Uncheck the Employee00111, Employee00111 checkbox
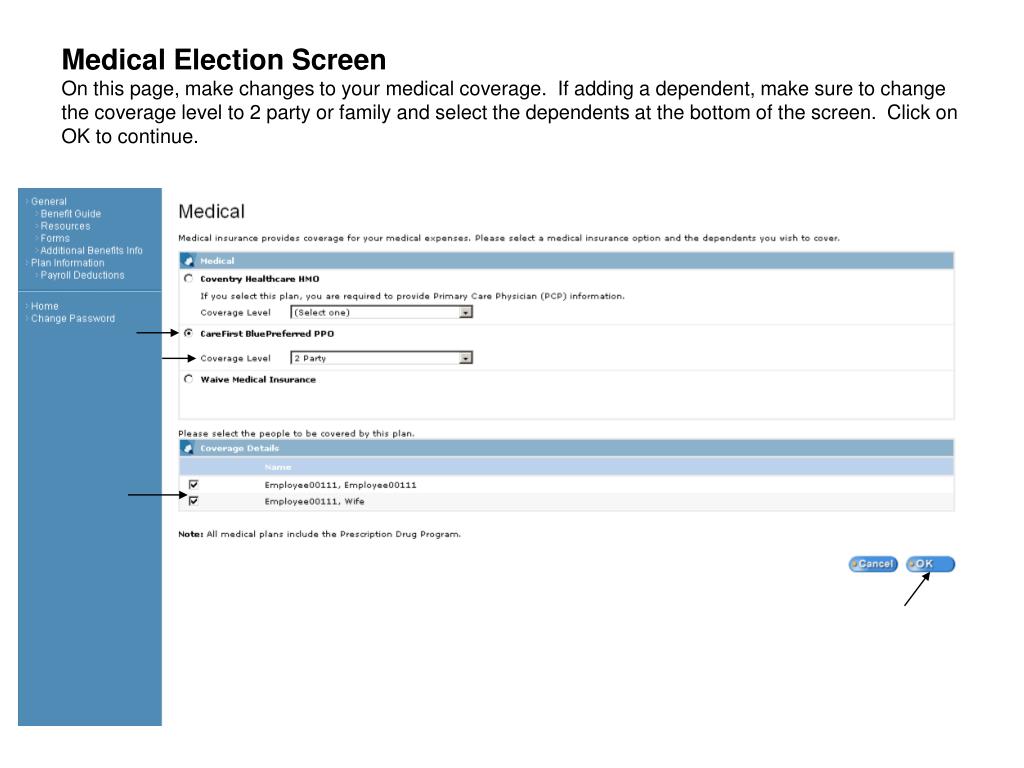 click(194, 485)
